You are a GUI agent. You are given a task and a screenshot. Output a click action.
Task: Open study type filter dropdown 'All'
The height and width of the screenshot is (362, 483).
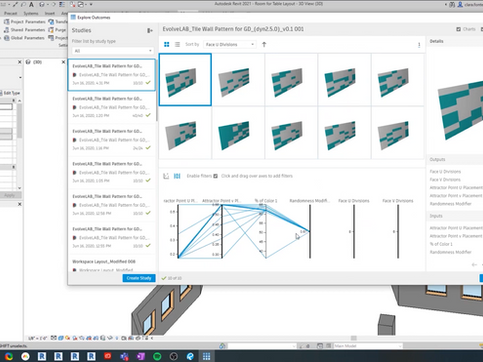pyautogui.click(x=112, y=51)
